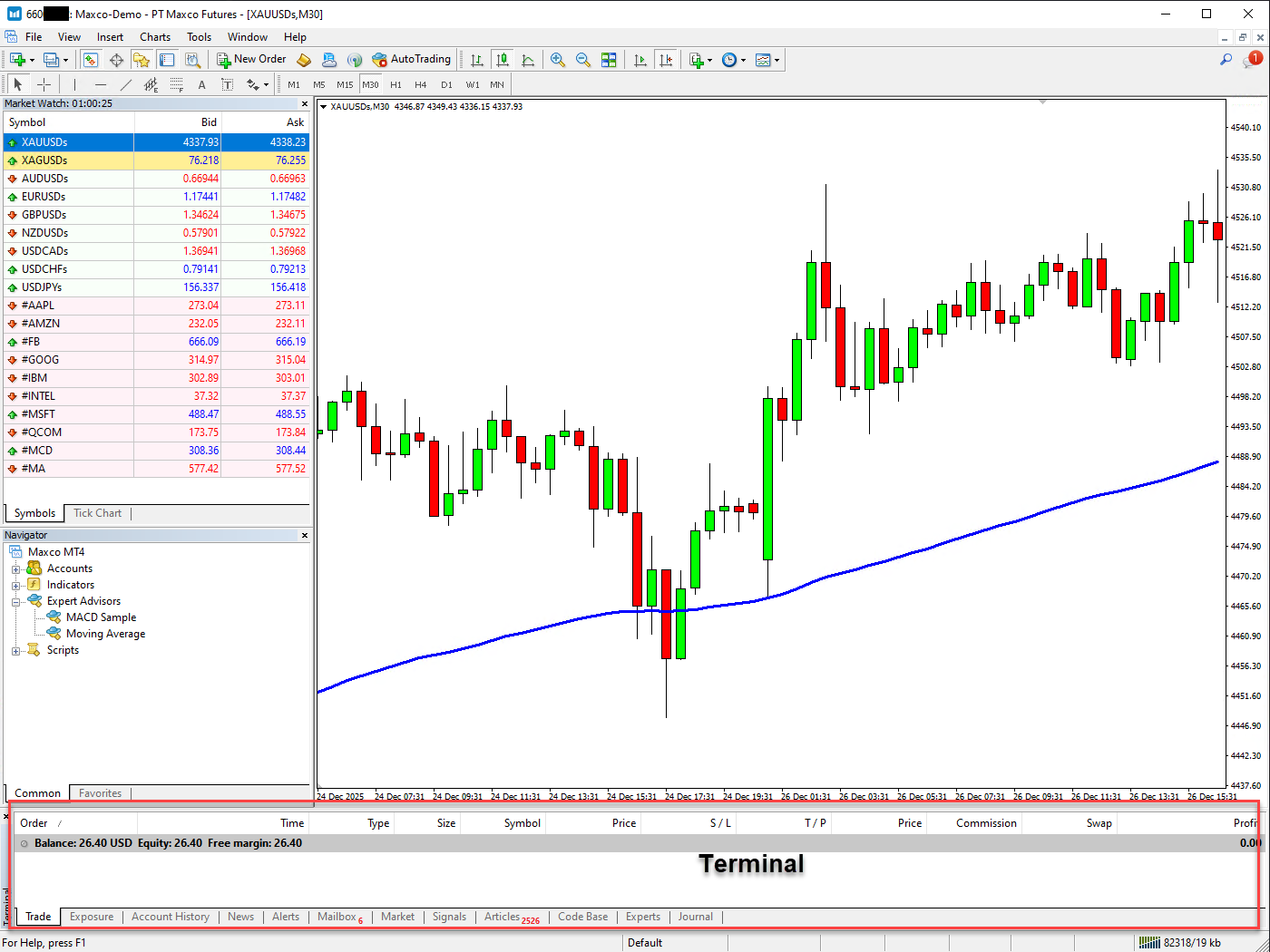Viewport: 1270px width, 952px height.
Task: Select the EURUSDs row in Market Watch
Action: (x=44, y=197)
